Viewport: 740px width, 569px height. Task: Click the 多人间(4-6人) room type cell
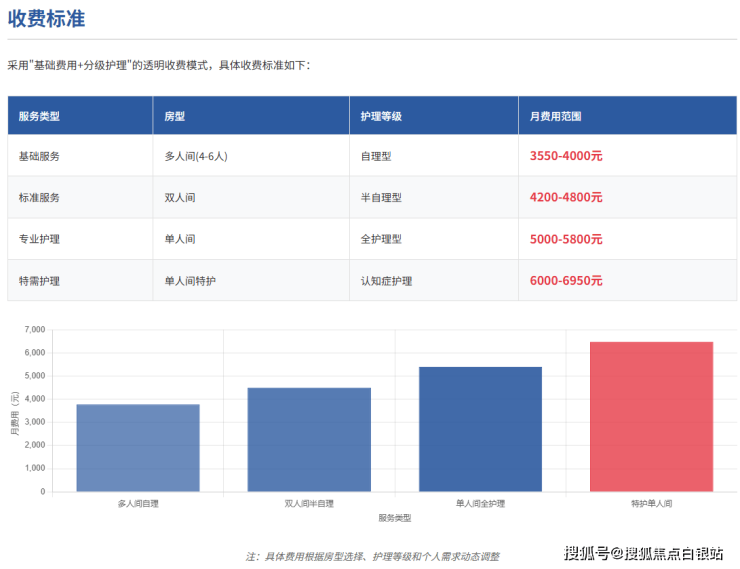pyautogui.click(x=202, y=156)
